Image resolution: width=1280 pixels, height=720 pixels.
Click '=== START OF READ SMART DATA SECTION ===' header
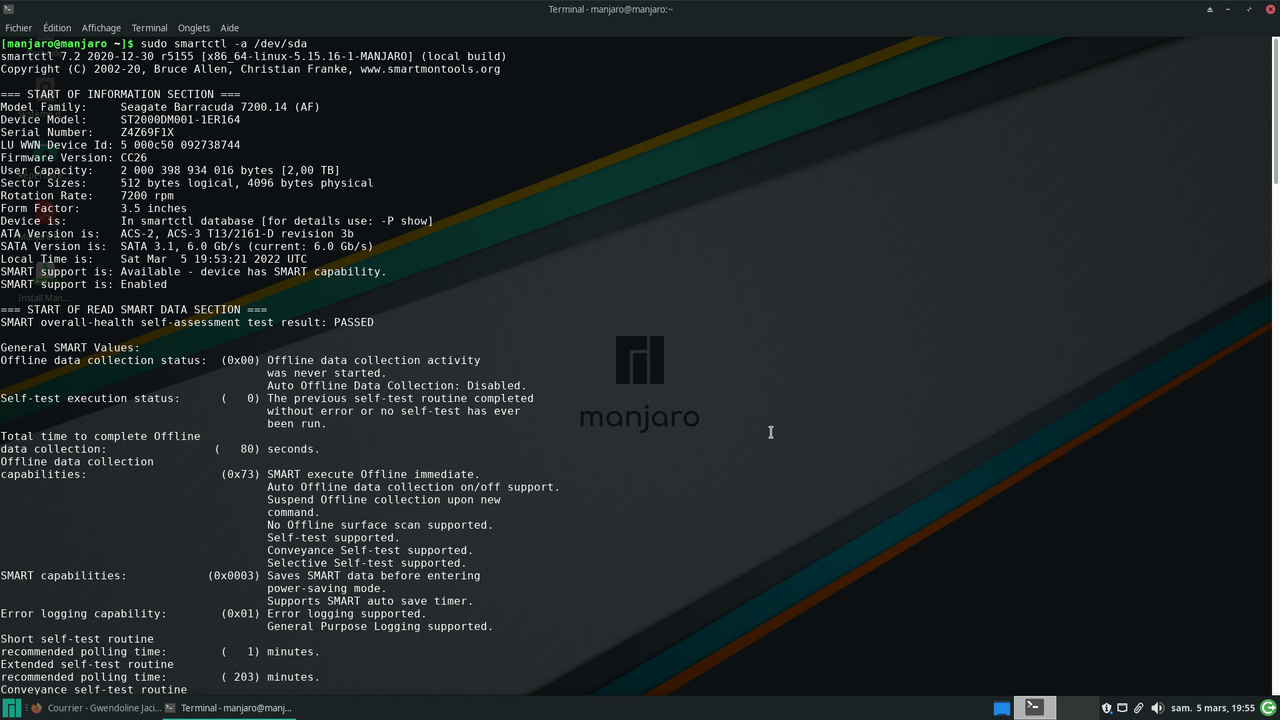[x=134, y=310]
